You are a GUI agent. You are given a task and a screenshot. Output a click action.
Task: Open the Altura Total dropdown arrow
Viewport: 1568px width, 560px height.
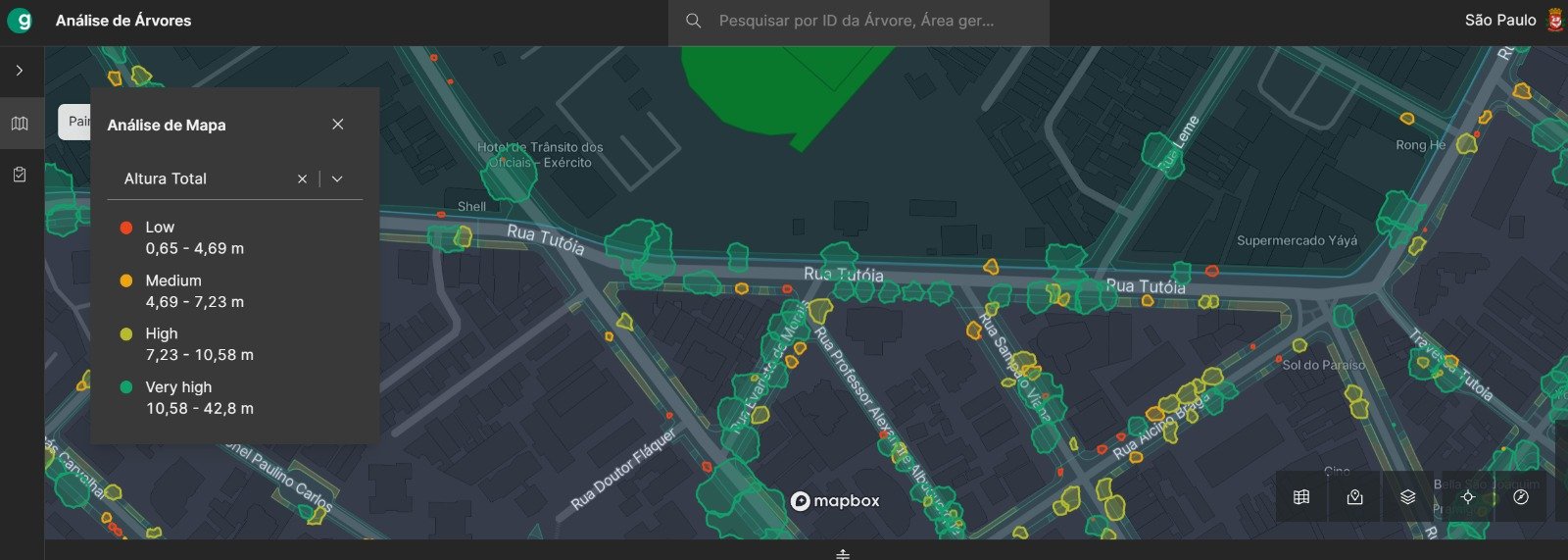[x=337, y=178]
